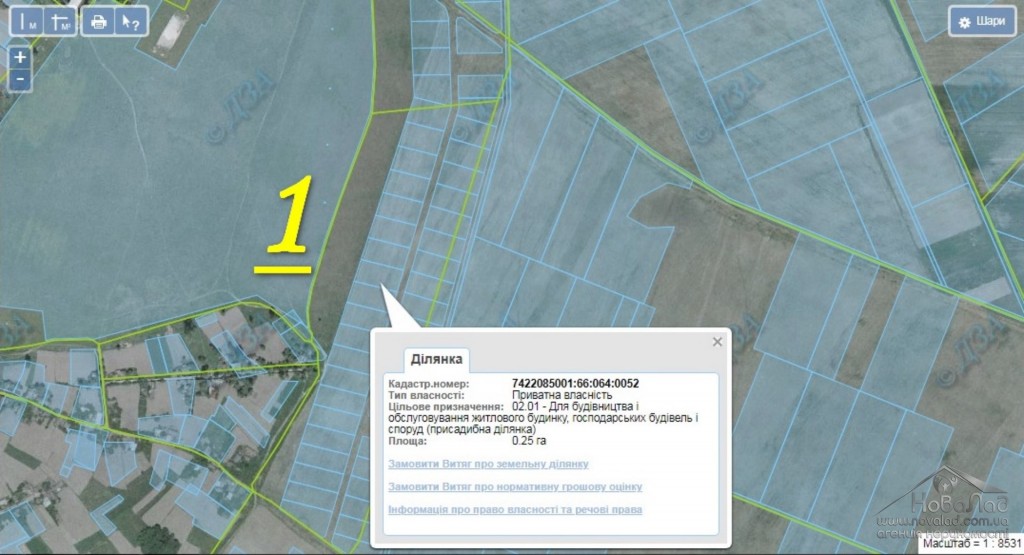The width and height of the screenshot is (1024, 555).
Task: Select the Ділянка tab
Action: pyautogui.click(x=436, y=359)
